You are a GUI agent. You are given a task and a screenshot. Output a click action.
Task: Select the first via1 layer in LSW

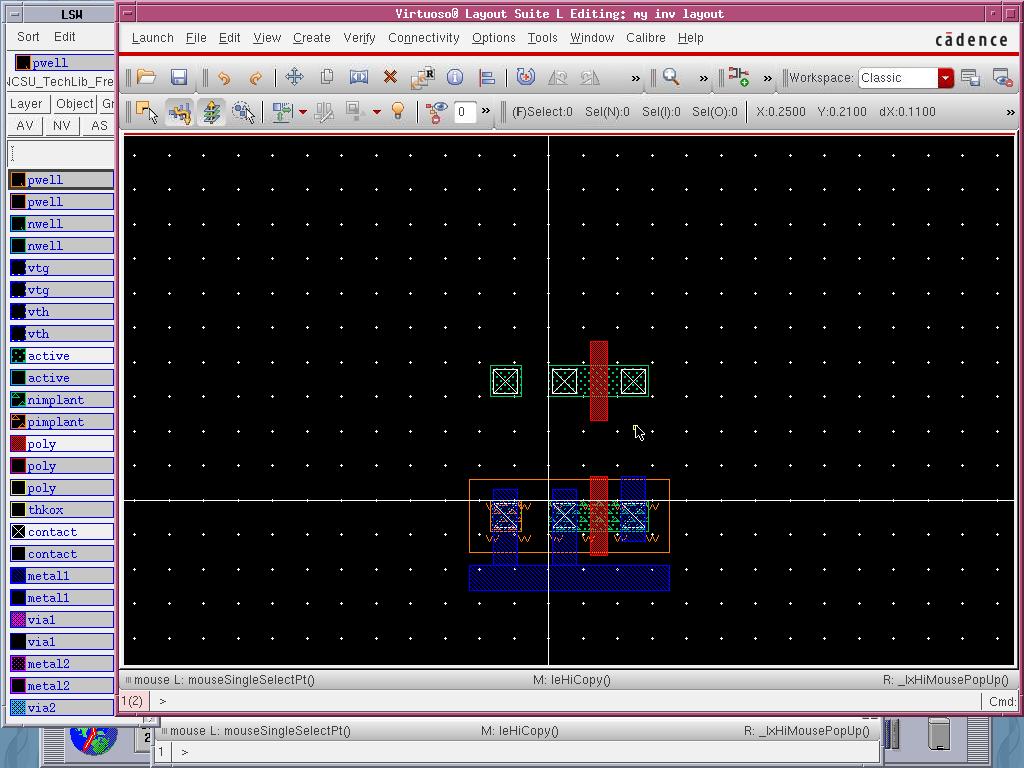(x=62, y=620)
